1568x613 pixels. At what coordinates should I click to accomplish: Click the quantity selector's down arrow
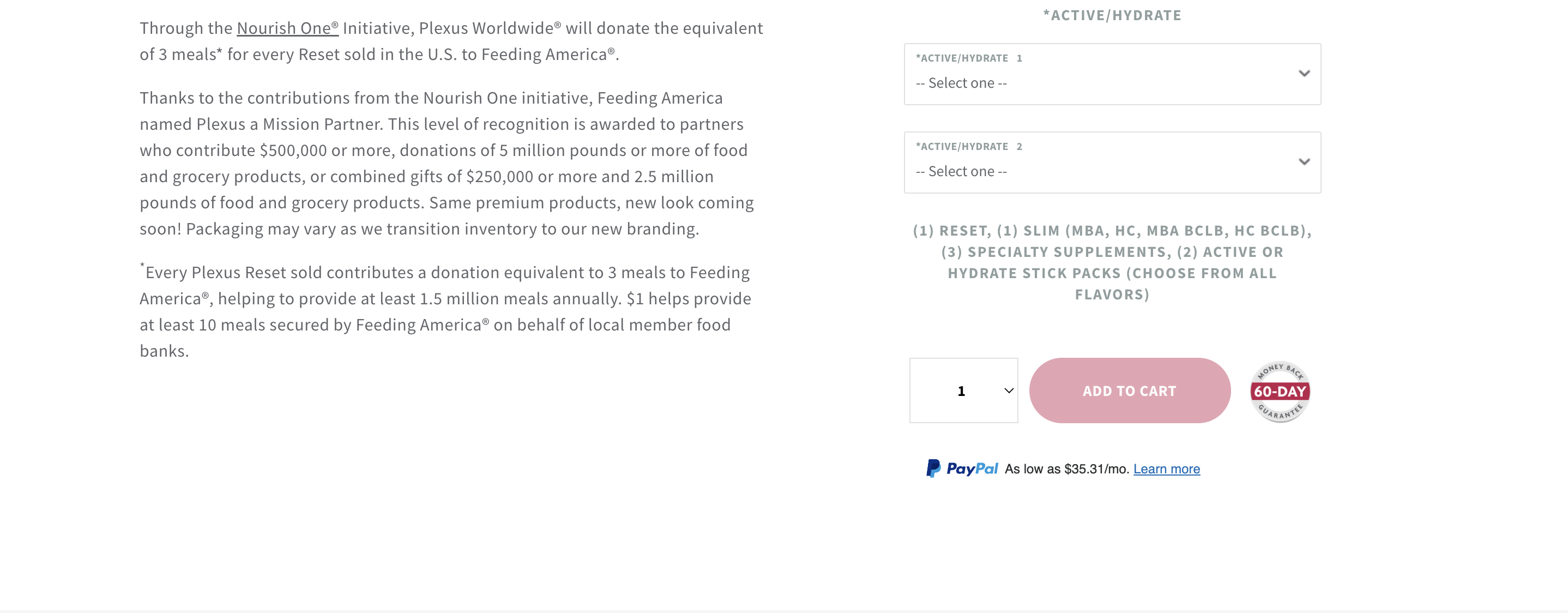pos(1009,391)
